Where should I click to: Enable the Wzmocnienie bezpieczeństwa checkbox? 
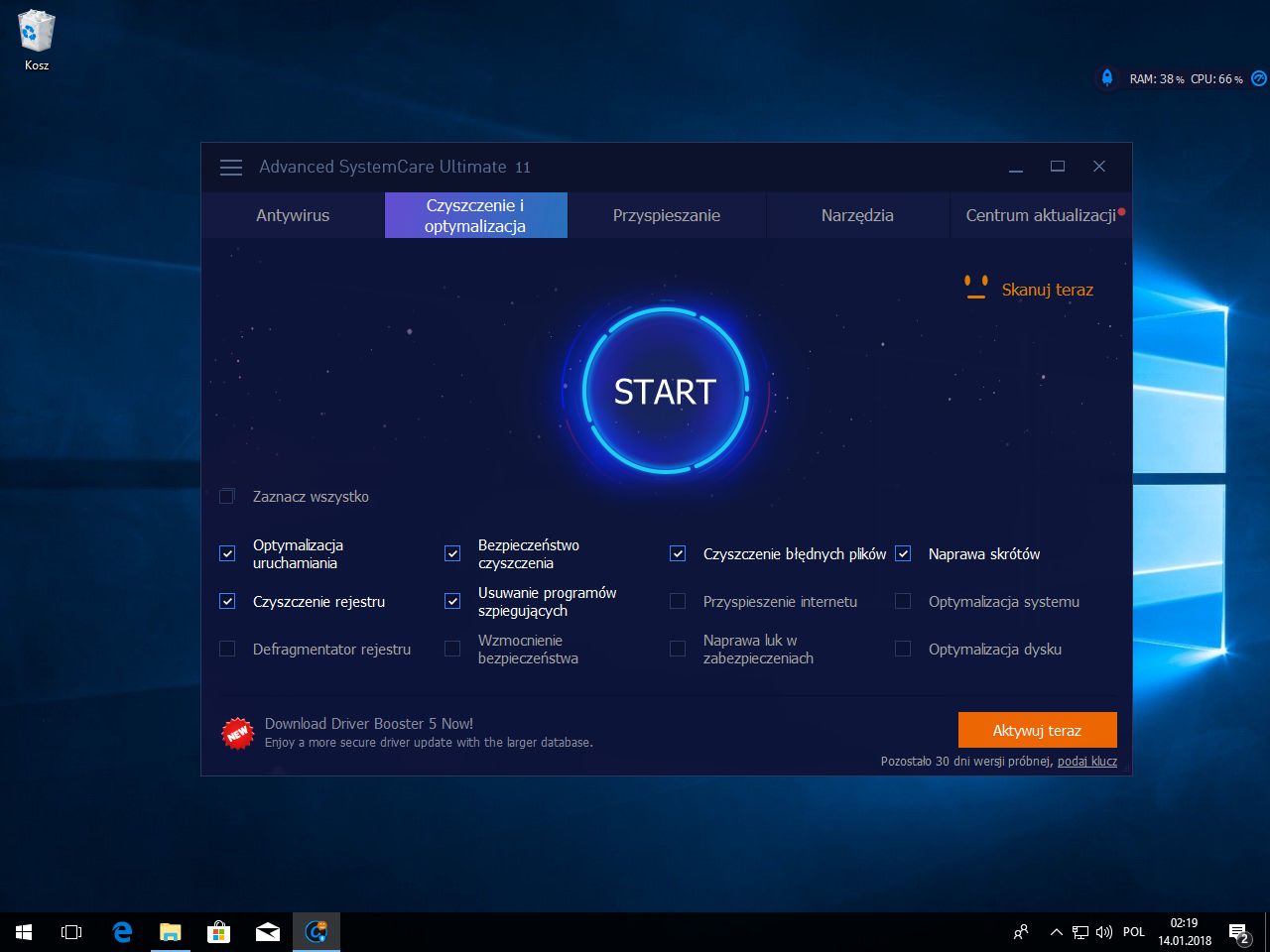[x=452, y=649]
